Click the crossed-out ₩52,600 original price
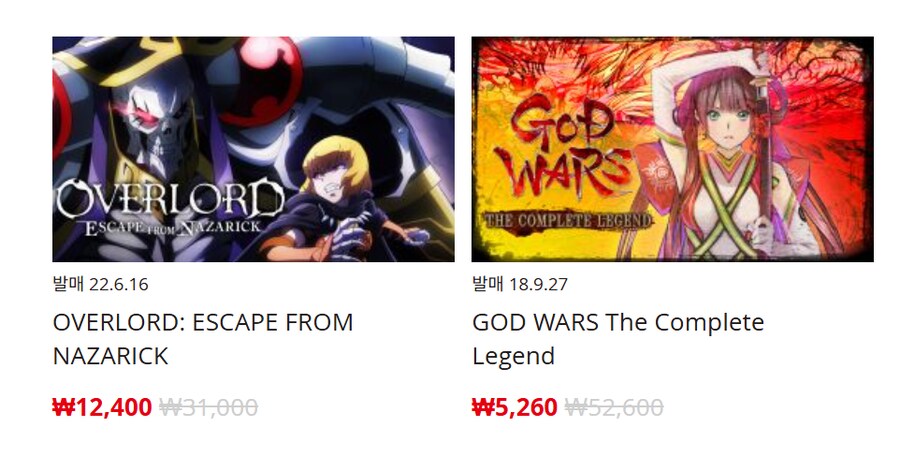Image resolution: width=900 pixels, height=457 pixels. click(x=614, y=408)
